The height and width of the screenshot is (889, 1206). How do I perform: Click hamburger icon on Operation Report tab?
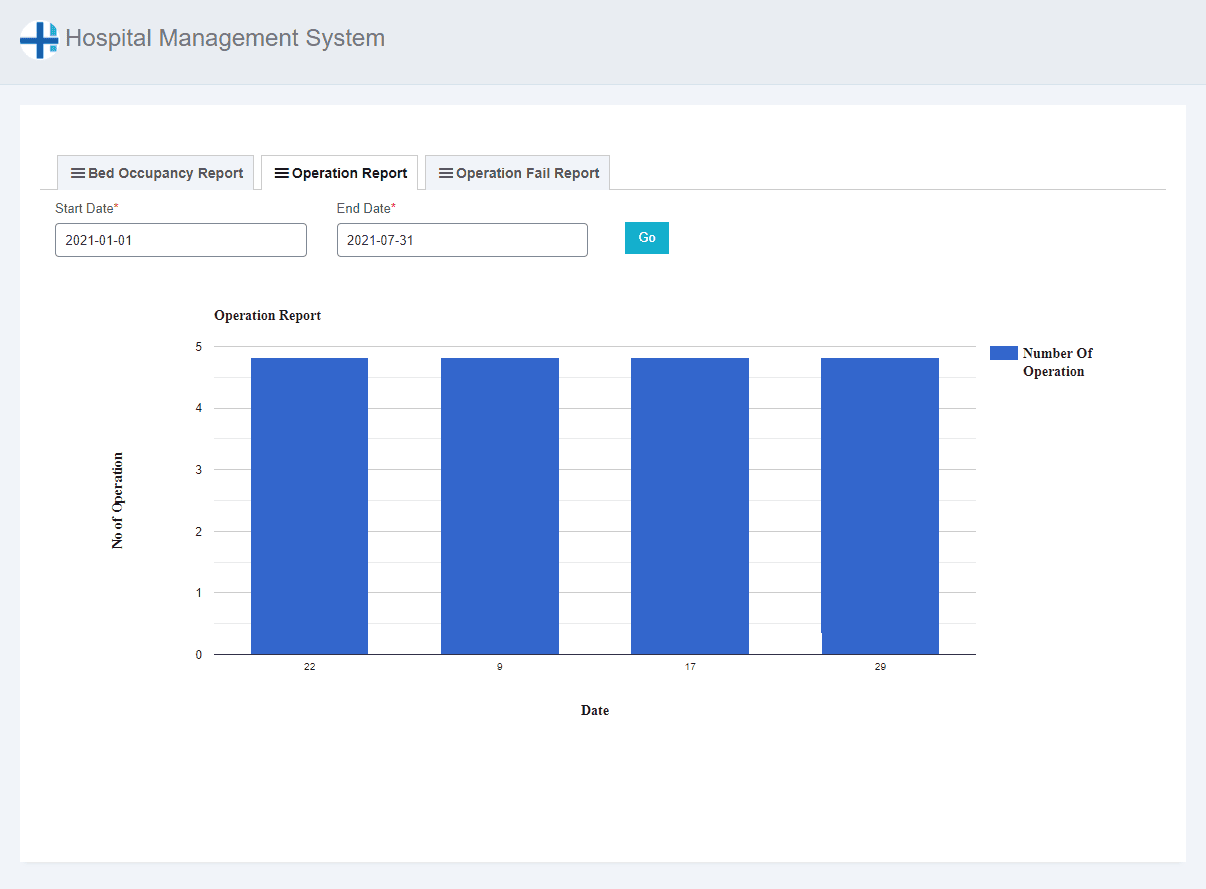[282, 173]
